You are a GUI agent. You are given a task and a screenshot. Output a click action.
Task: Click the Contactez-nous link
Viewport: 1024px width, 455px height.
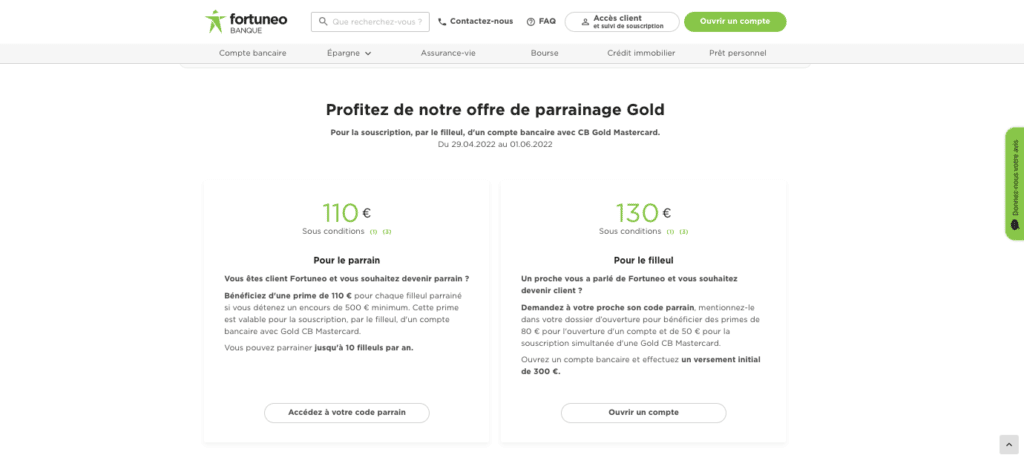[x=481, y=22]
